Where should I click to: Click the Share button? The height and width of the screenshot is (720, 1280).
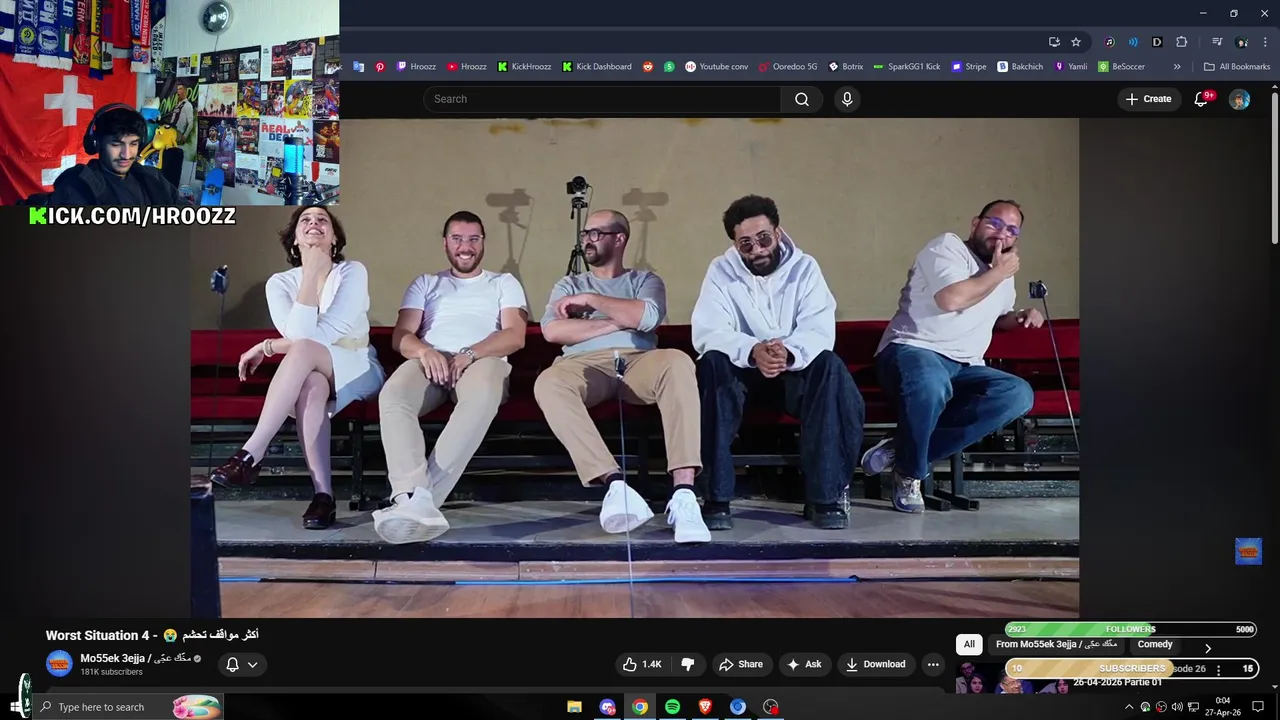[x=741, y=664]
